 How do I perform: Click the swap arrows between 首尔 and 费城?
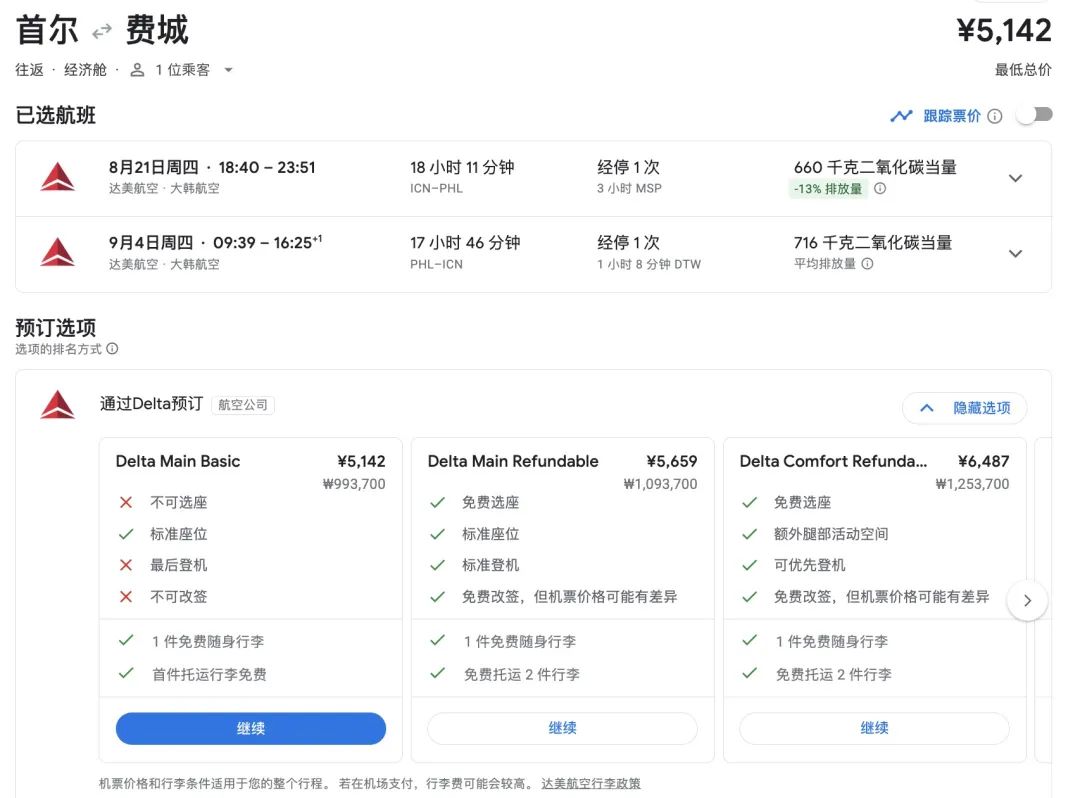pos(101,32)
